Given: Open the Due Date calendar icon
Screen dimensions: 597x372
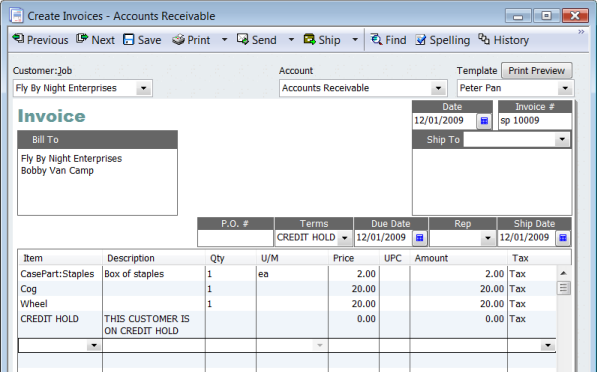Looking at the screenshot, I should click(420, 238).
